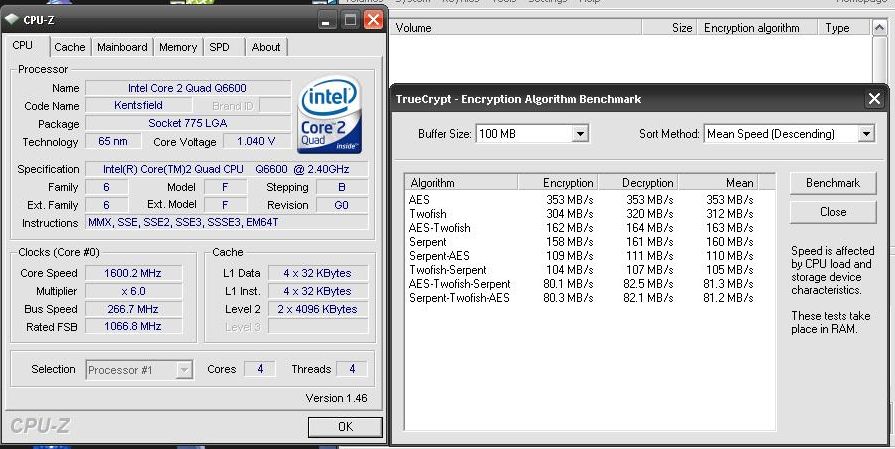Click Bus Speed value 266.7 MHz
The width and height of the screenshot is (895, 449).
[x=134, y=309]
